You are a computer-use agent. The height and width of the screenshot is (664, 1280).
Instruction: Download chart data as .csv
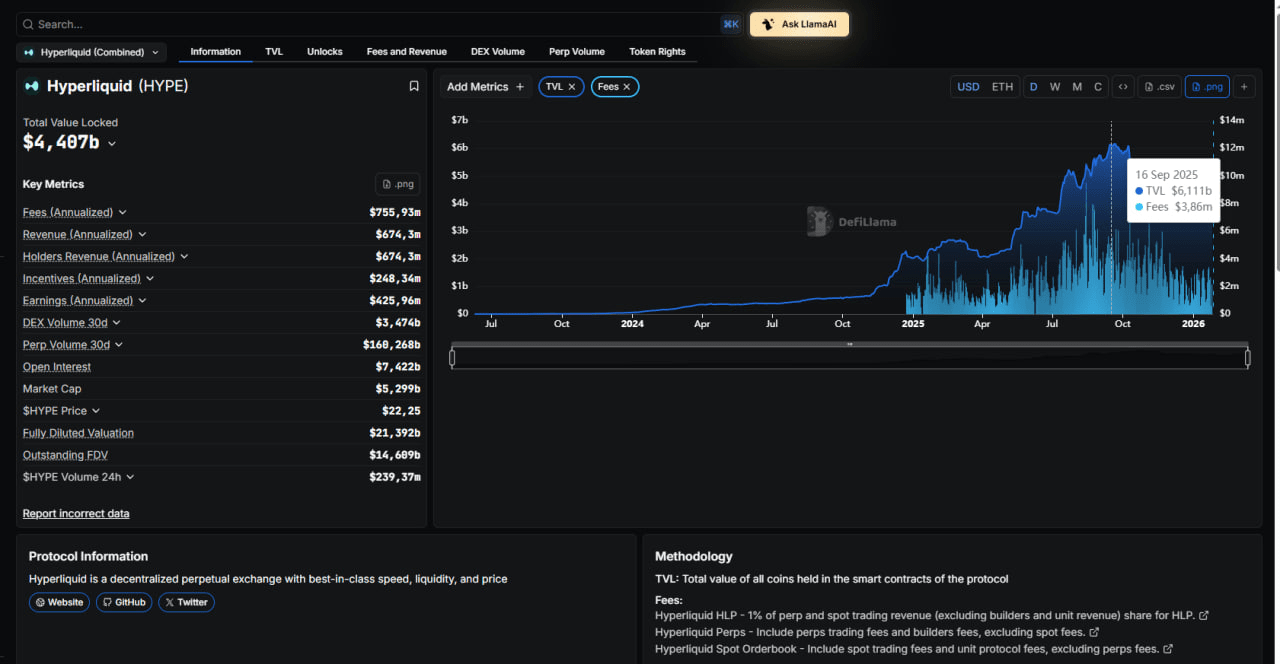click(1158, 87)
